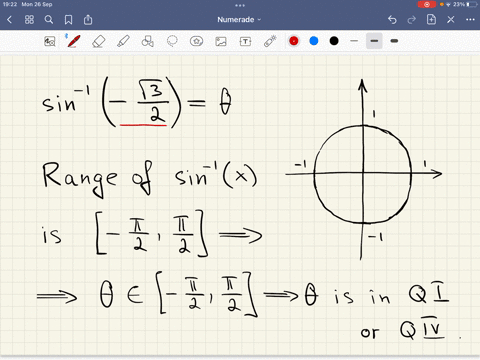Select the Lasso tool
The image size is (480, 360).
click(172, 41)
